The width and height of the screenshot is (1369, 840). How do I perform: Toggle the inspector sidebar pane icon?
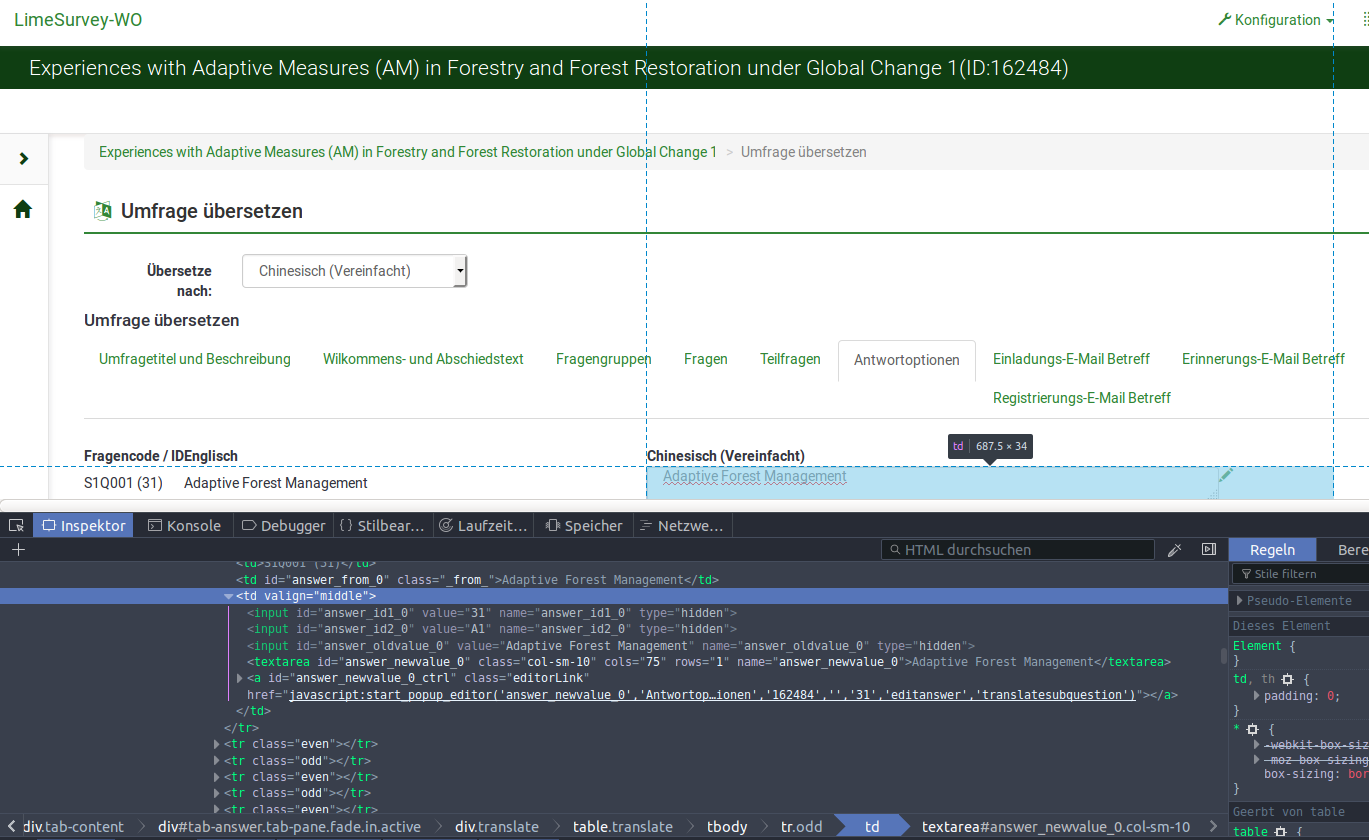coord(1208,549)
